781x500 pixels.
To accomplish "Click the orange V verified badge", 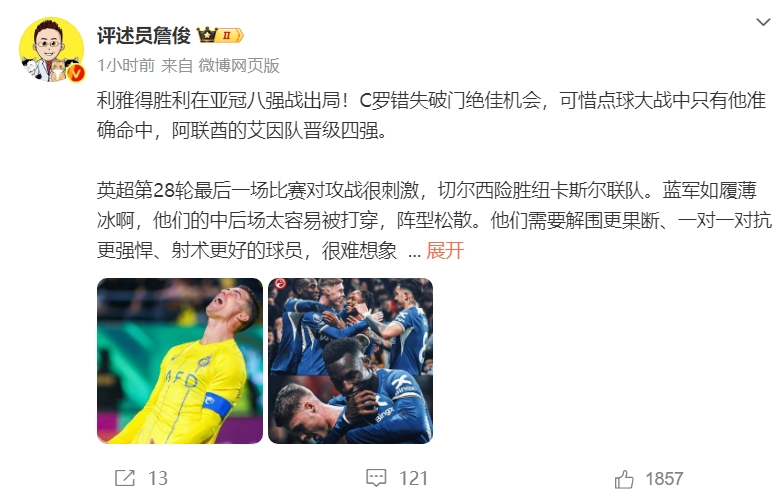I will coord(76,73).
